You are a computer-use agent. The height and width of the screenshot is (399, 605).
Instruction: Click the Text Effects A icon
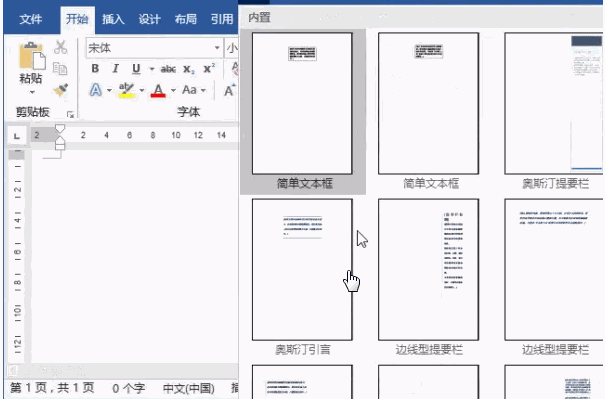pos(96,90)
